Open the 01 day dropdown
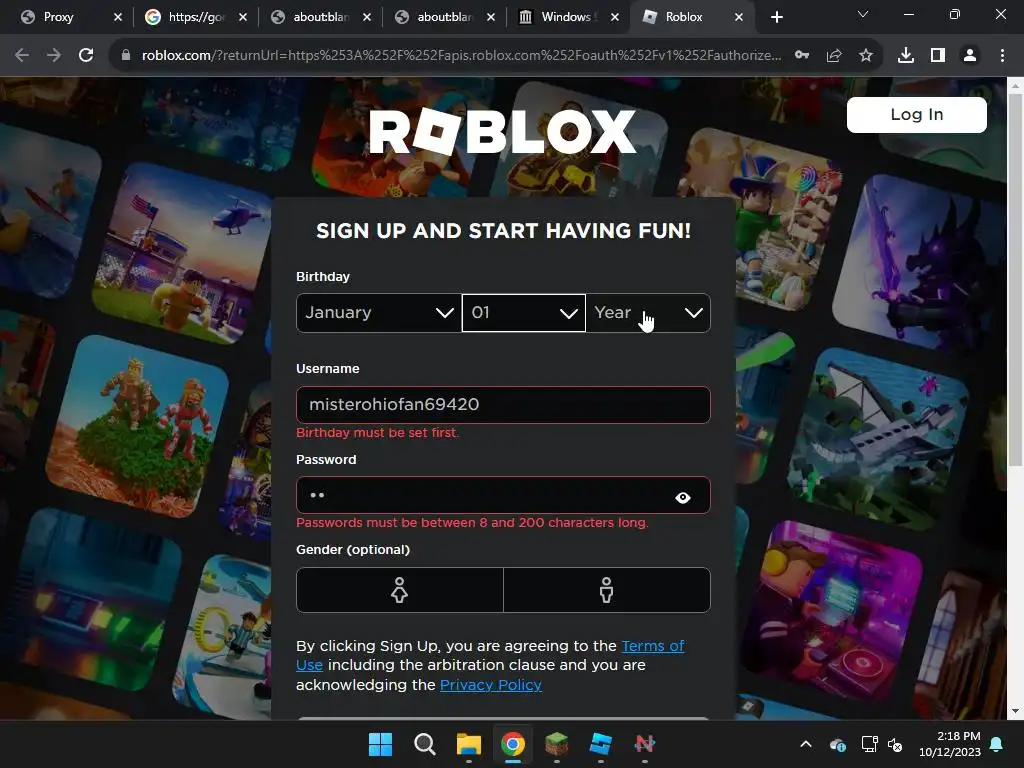The height and width of the screenshot is (768, 1024). point(524,313)
